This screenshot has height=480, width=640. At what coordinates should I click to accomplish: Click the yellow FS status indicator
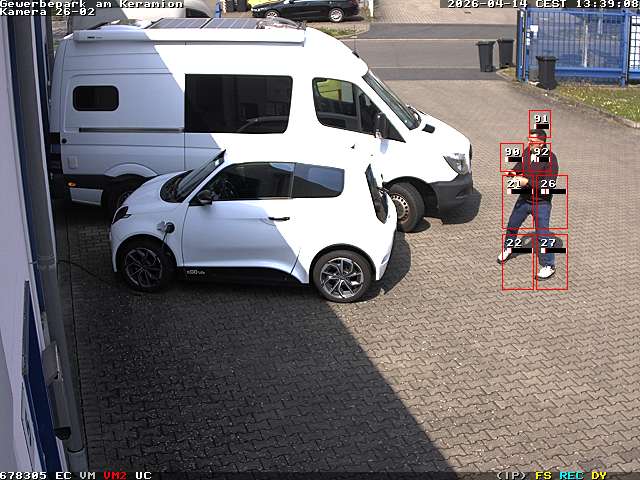click(543, 475)
